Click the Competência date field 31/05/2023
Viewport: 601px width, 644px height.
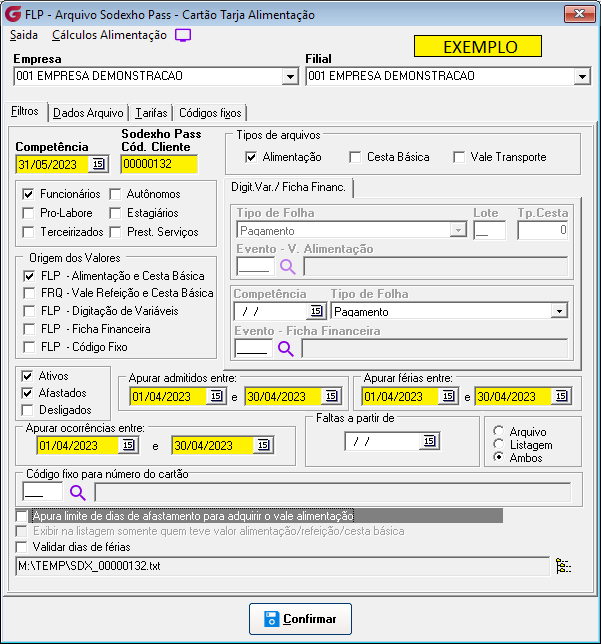[x=53, y=164]
